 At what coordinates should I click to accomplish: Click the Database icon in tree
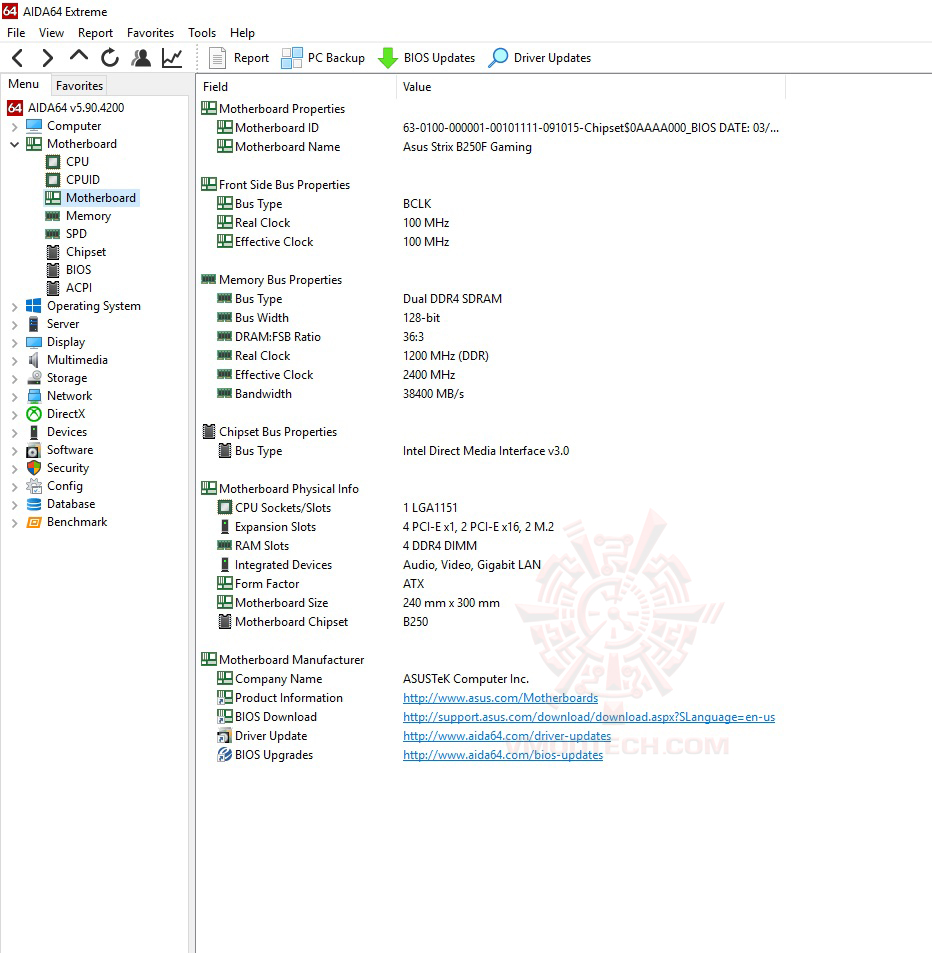click(x=34, y=504)
